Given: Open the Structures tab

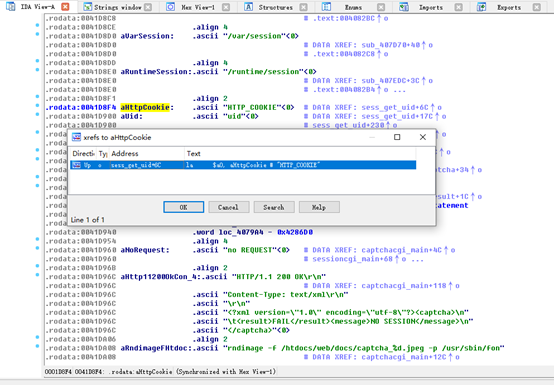Looking at the screenshot, I should tap(275, 7).
